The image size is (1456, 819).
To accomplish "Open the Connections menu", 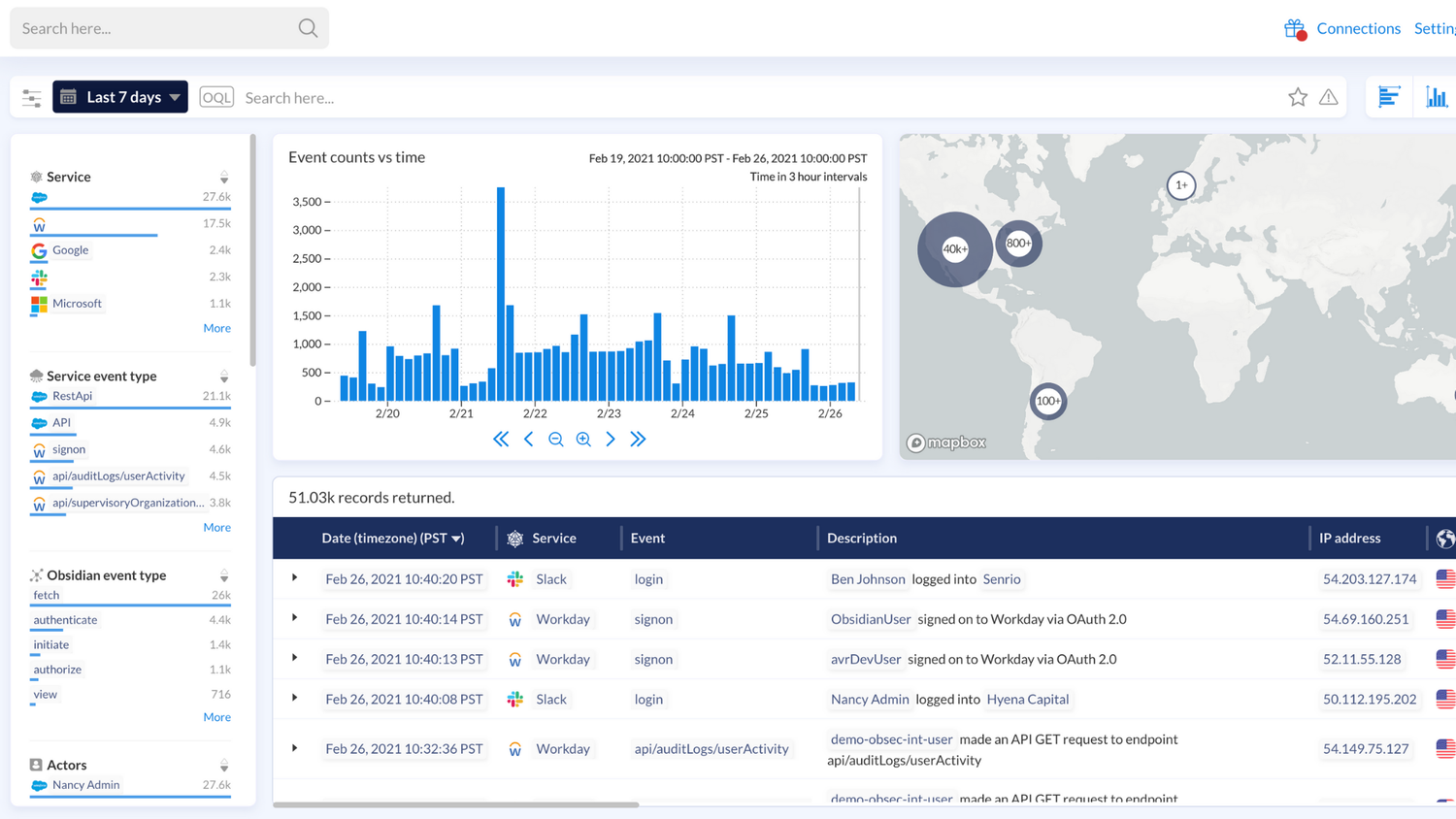I will 1358,28.
